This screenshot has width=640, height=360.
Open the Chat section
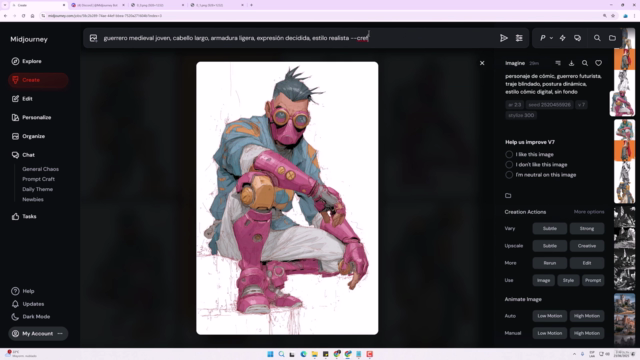tap(23, 155)
